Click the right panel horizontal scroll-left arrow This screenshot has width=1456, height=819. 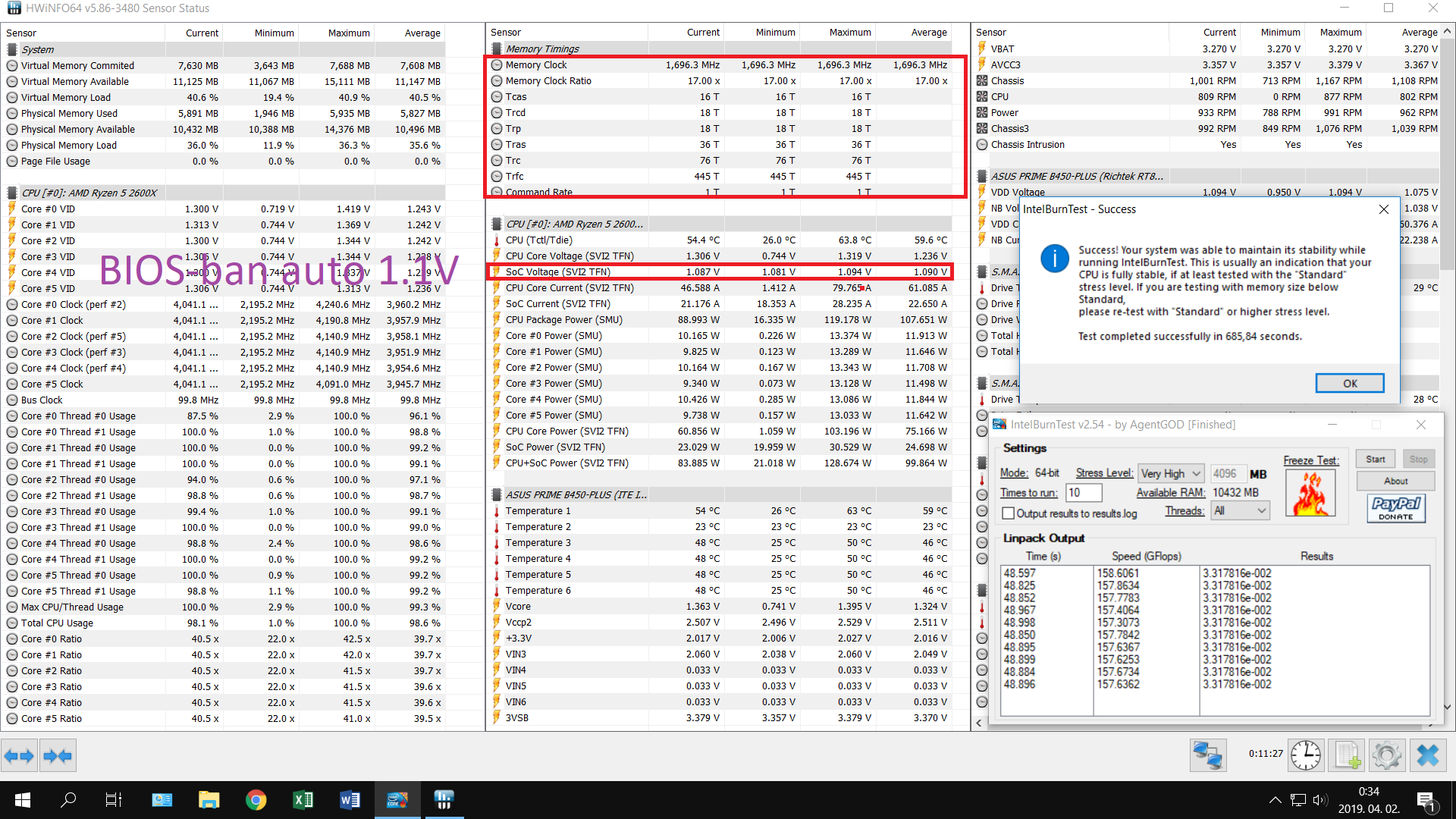[979, 723]
